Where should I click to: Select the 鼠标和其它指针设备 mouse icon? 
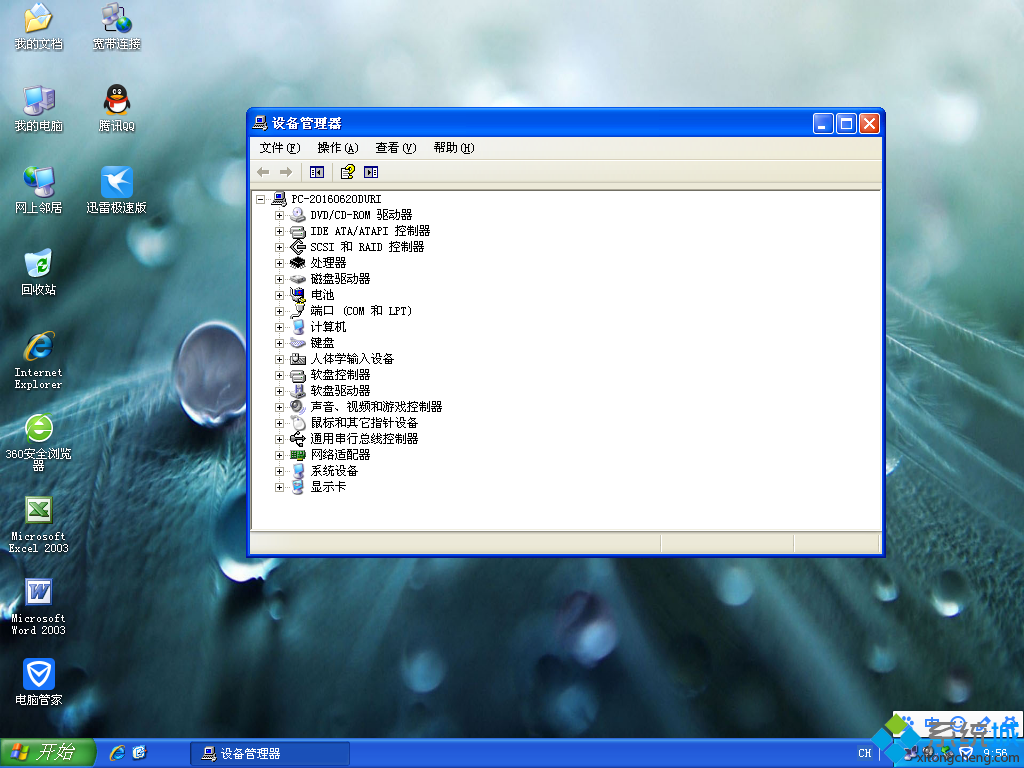point(298,423)
